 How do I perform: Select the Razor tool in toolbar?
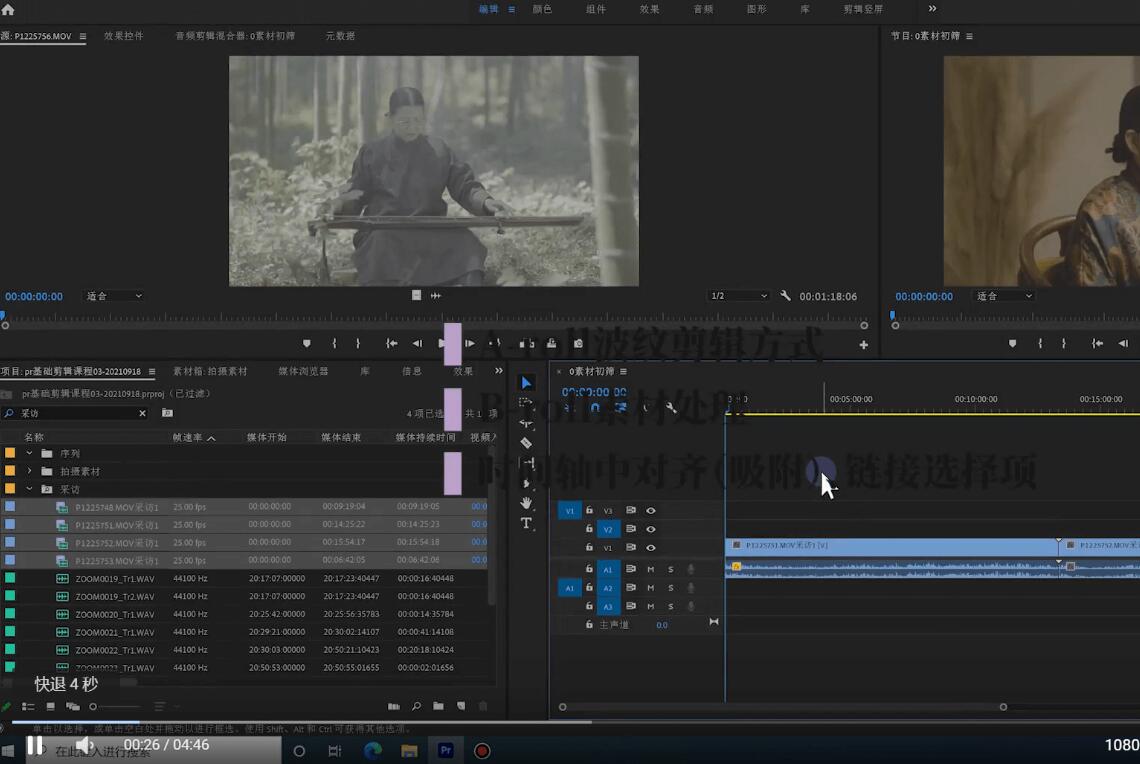coord(526,443)
